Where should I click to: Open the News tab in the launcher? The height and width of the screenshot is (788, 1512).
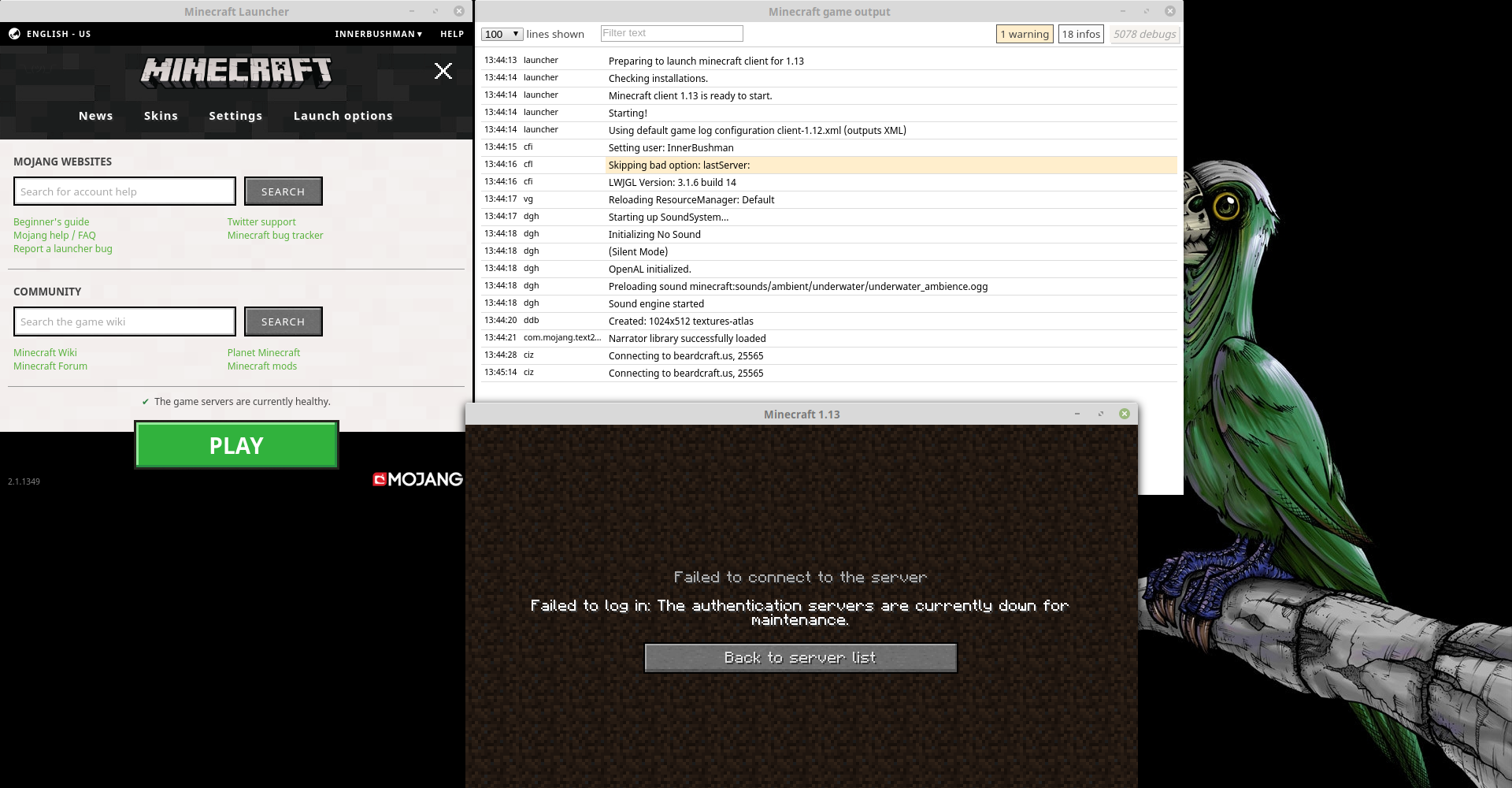click(x=96, y=116)
